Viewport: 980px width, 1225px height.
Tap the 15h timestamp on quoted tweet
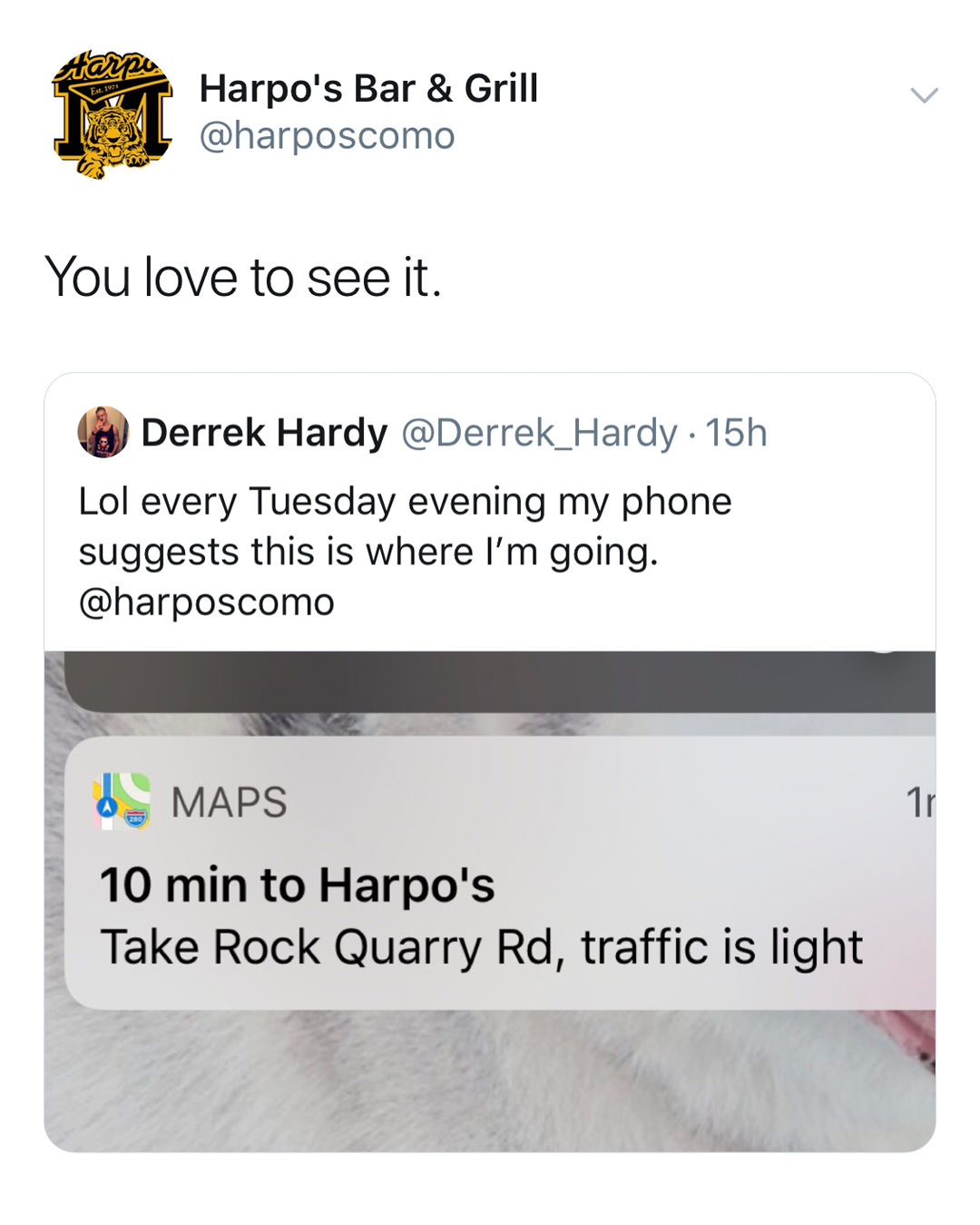point(736,433)
